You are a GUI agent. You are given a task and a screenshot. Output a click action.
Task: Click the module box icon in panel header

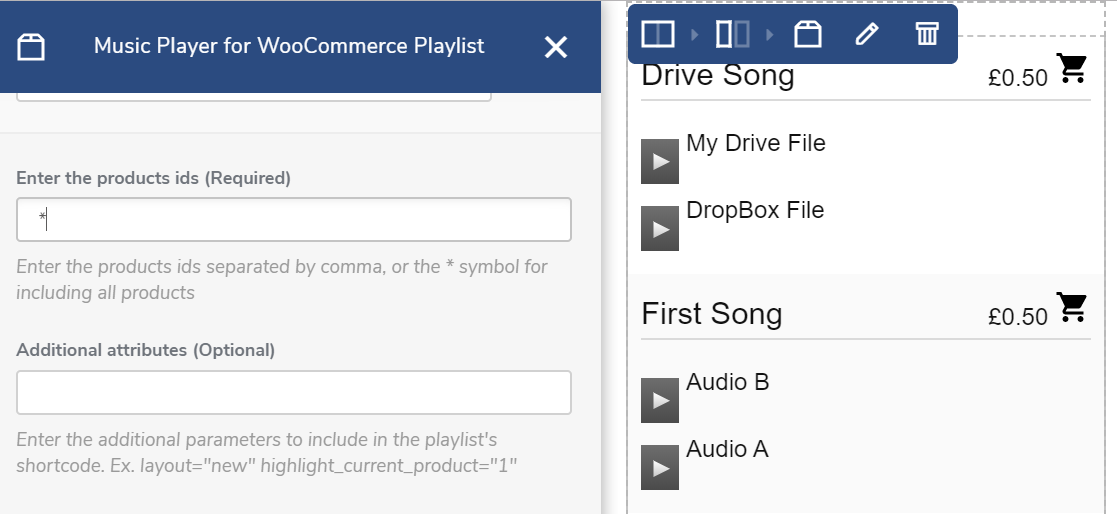pyautogui.click(x=31, y=48)
